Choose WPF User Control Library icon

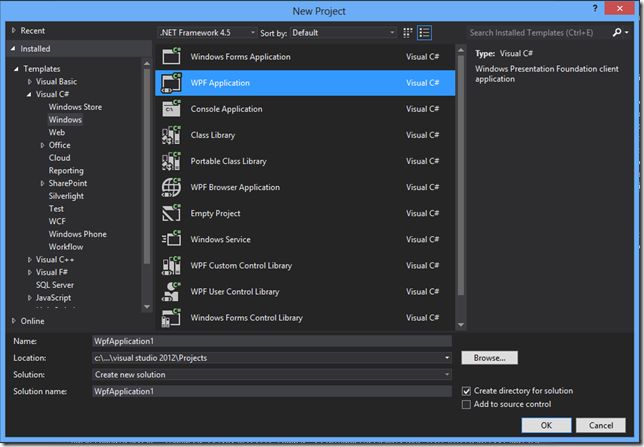coord(171,291)
